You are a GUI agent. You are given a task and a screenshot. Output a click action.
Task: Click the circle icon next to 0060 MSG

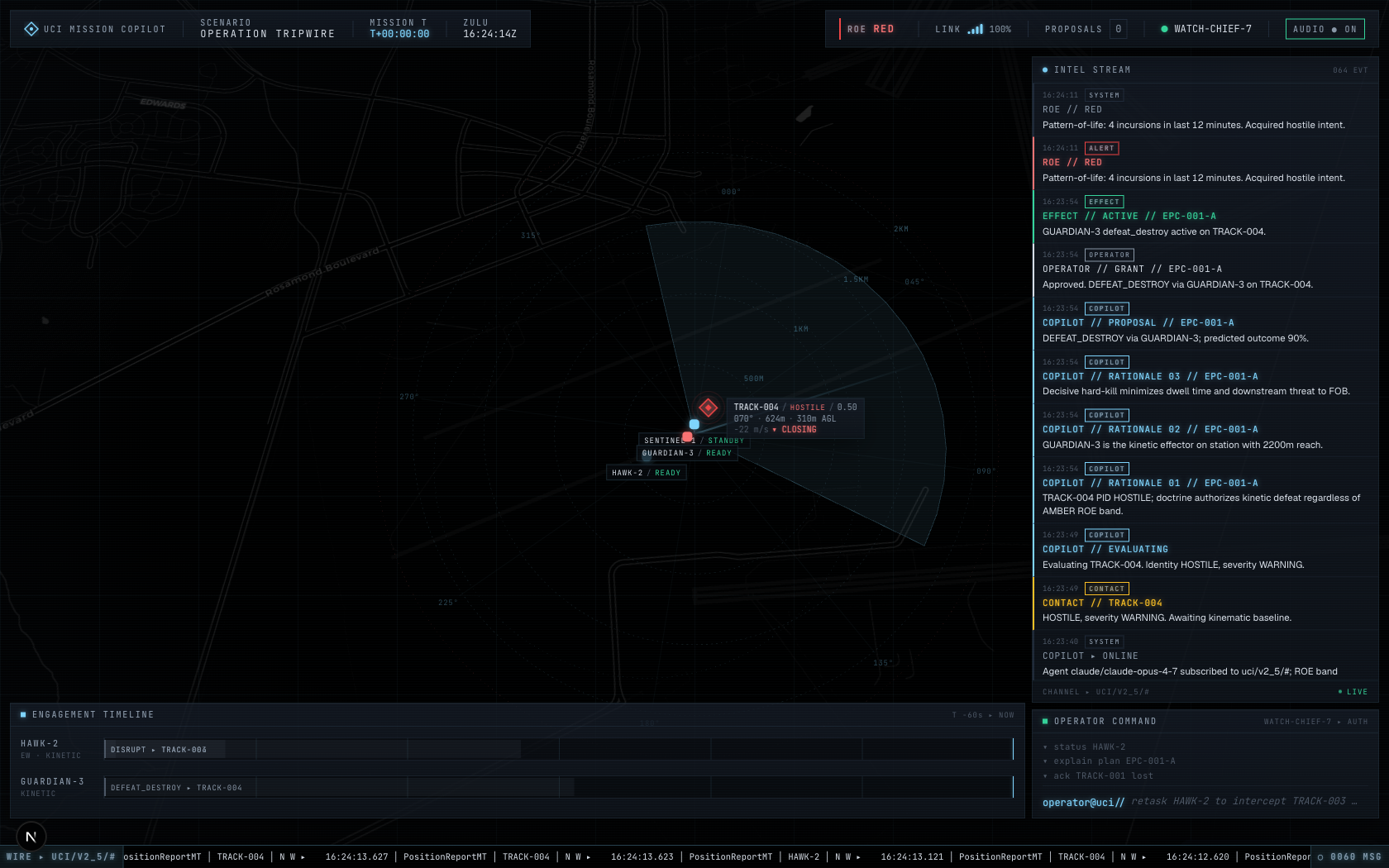click(1320, 857)
